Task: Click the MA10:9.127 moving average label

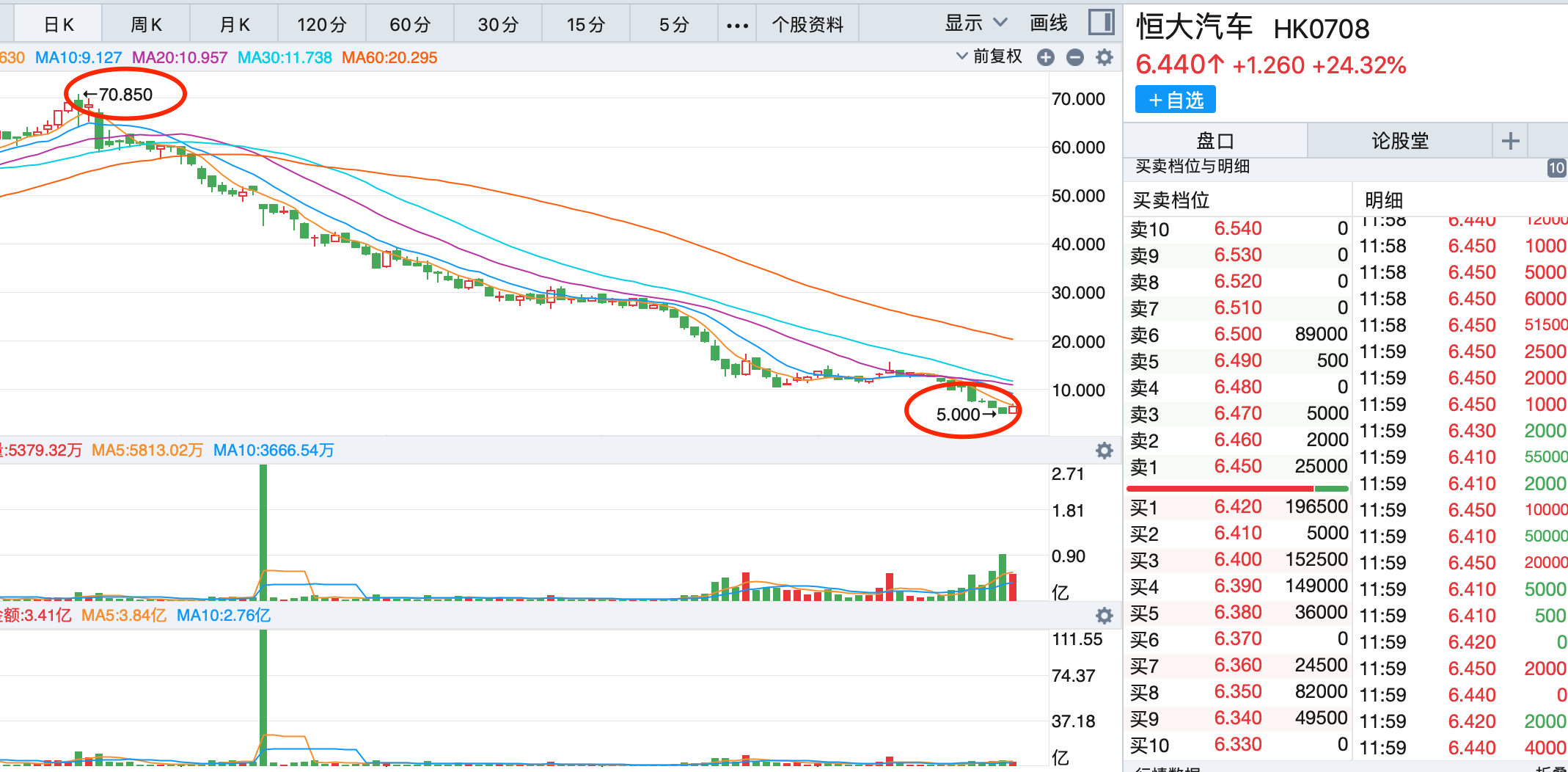Action: point(78,57)
